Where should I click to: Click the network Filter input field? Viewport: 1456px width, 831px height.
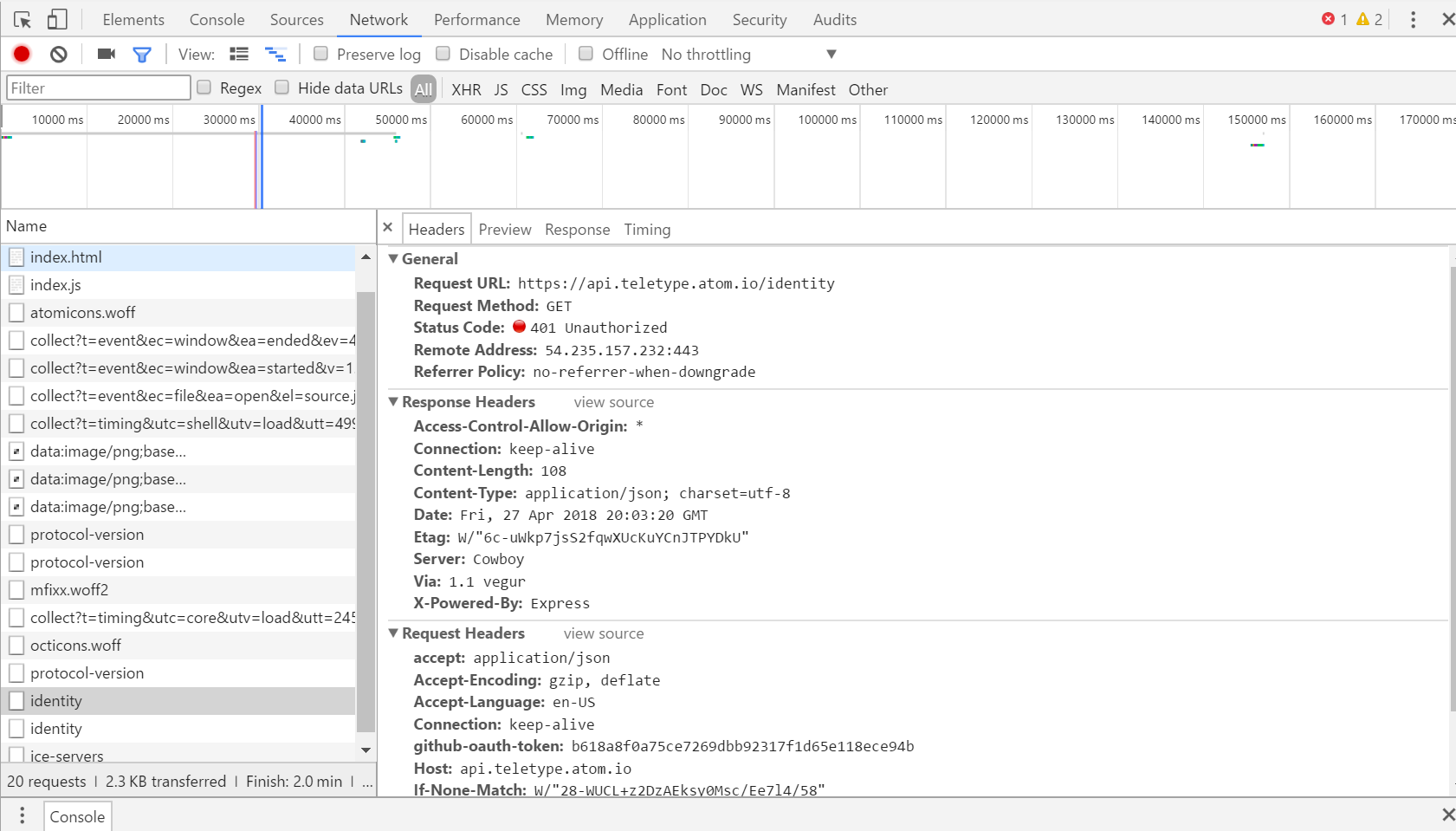pyautogui.click(x=98, y=87)
